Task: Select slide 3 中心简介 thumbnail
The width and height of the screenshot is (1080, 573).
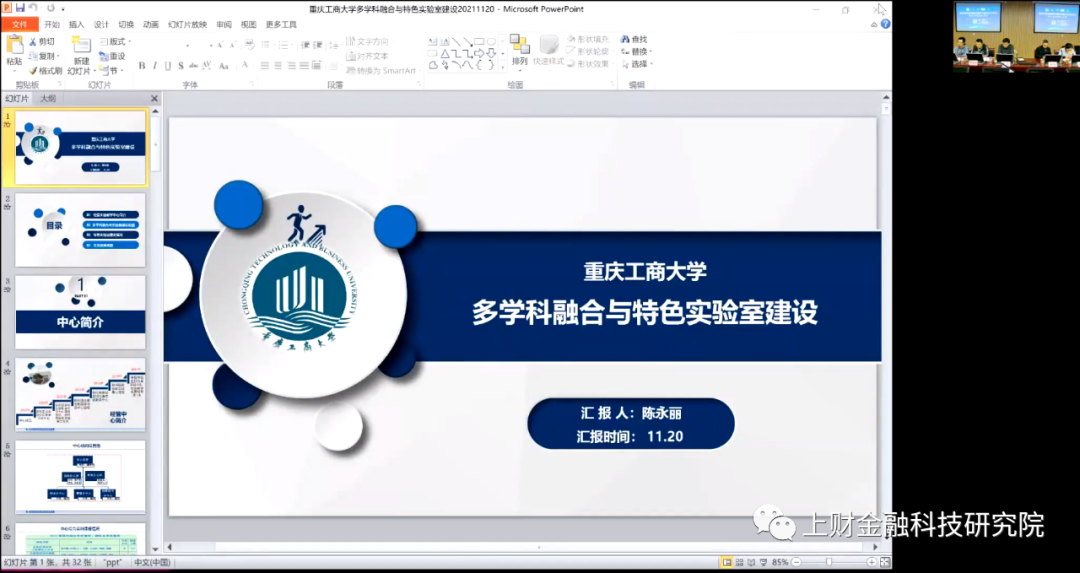Action: tap(81, 313)
